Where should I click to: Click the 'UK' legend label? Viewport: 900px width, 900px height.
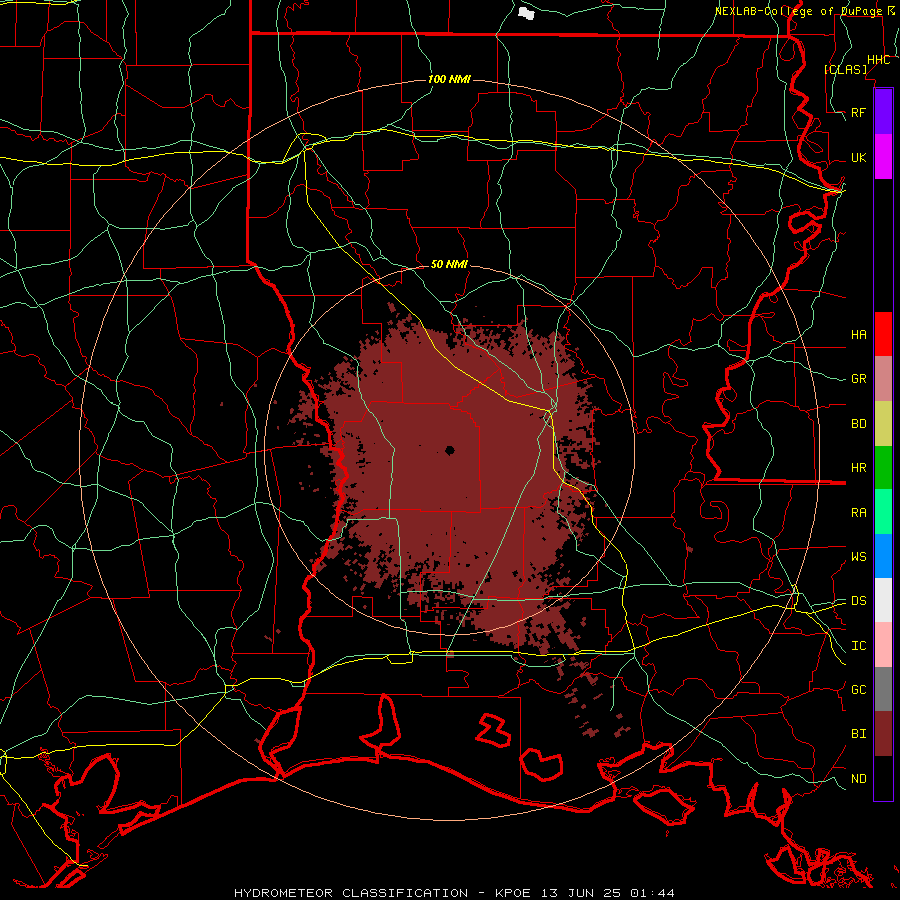(x=858, y=158)
